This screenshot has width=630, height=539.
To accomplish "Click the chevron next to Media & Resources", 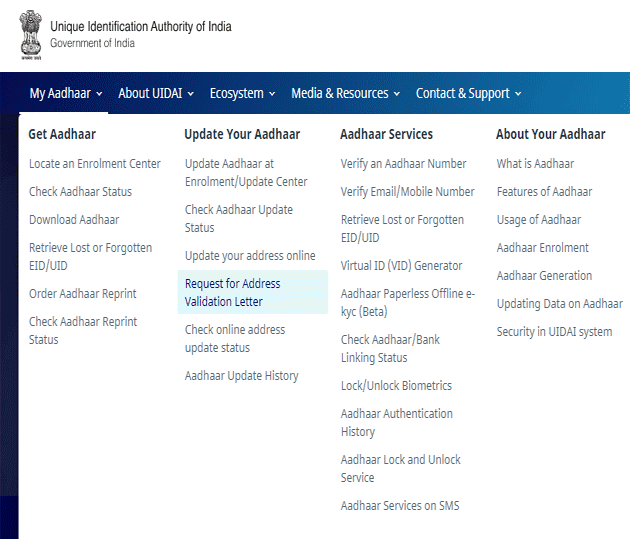I will (x=397, y=94).
